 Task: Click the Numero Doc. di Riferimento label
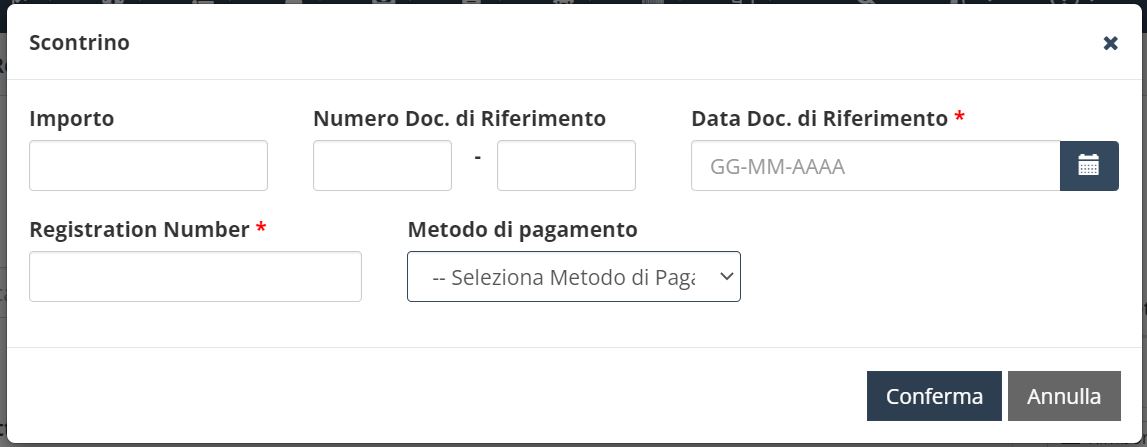[x=459, y=119]
